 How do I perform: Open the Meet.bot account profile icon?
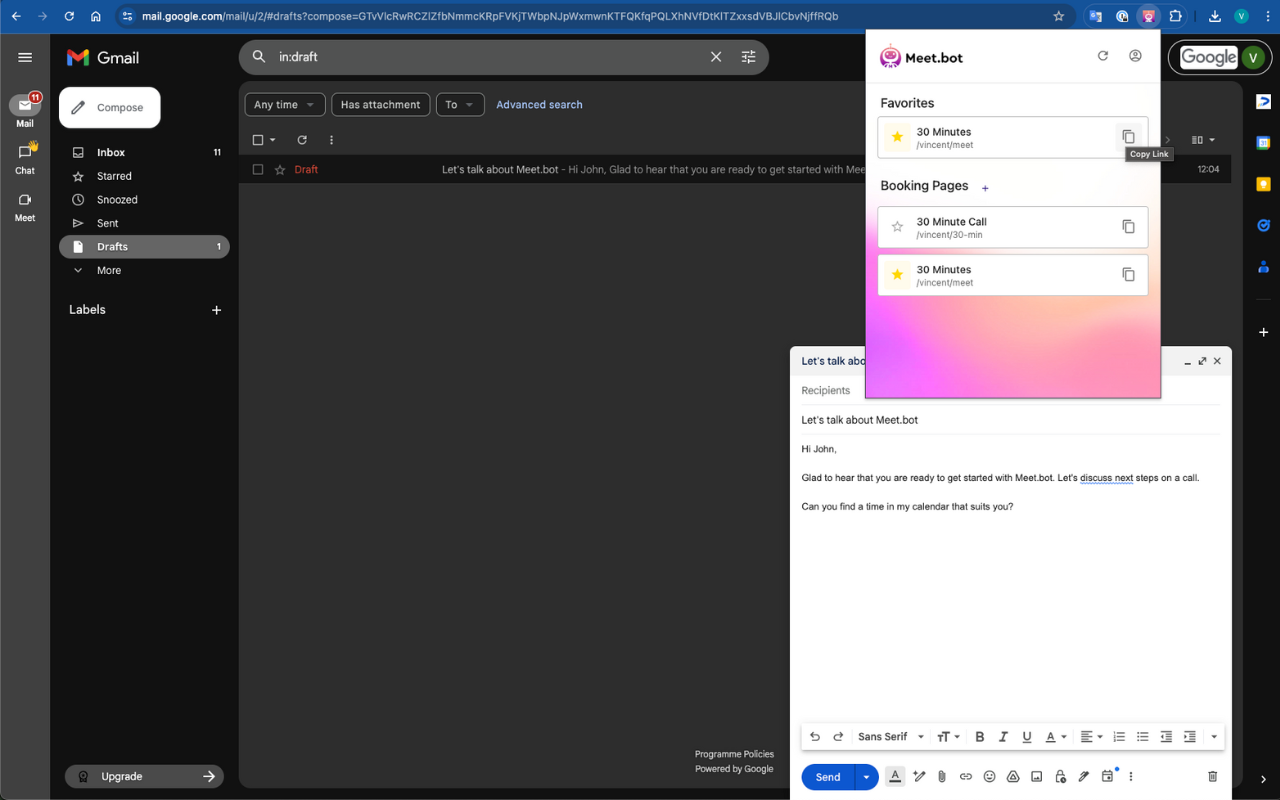1135,56
